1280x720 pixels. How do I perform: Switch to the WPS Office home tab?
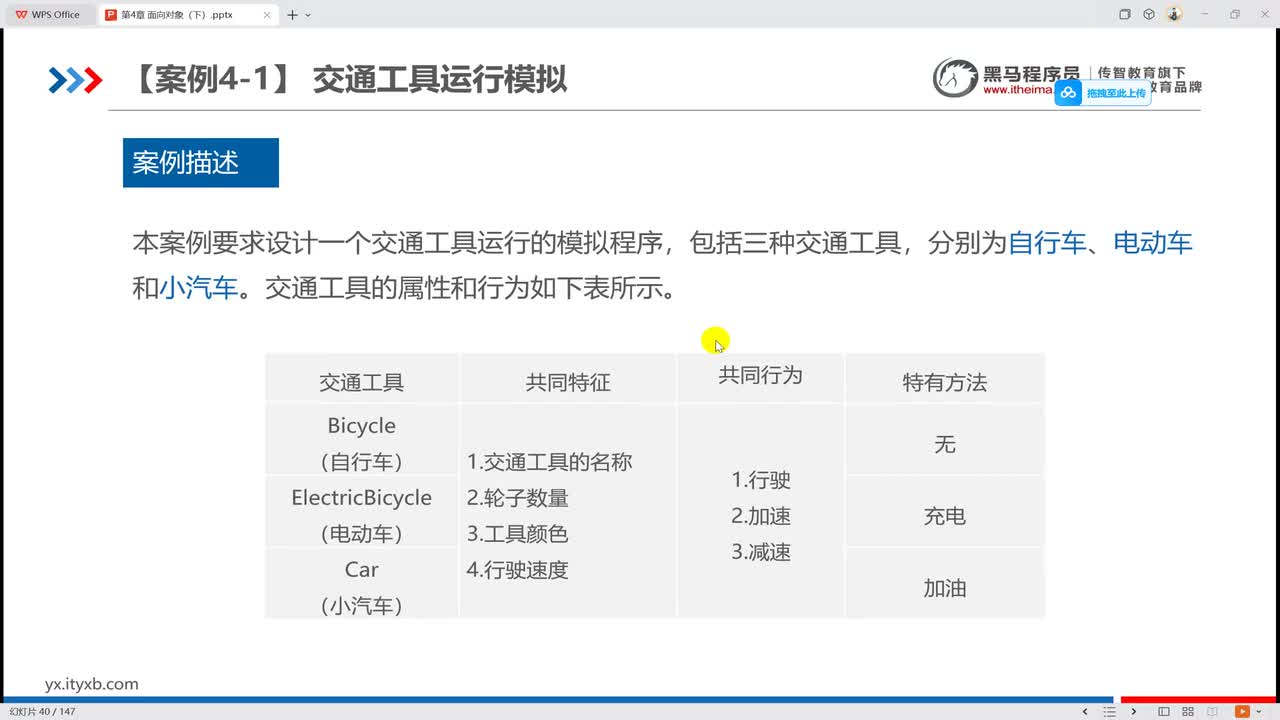48,15
